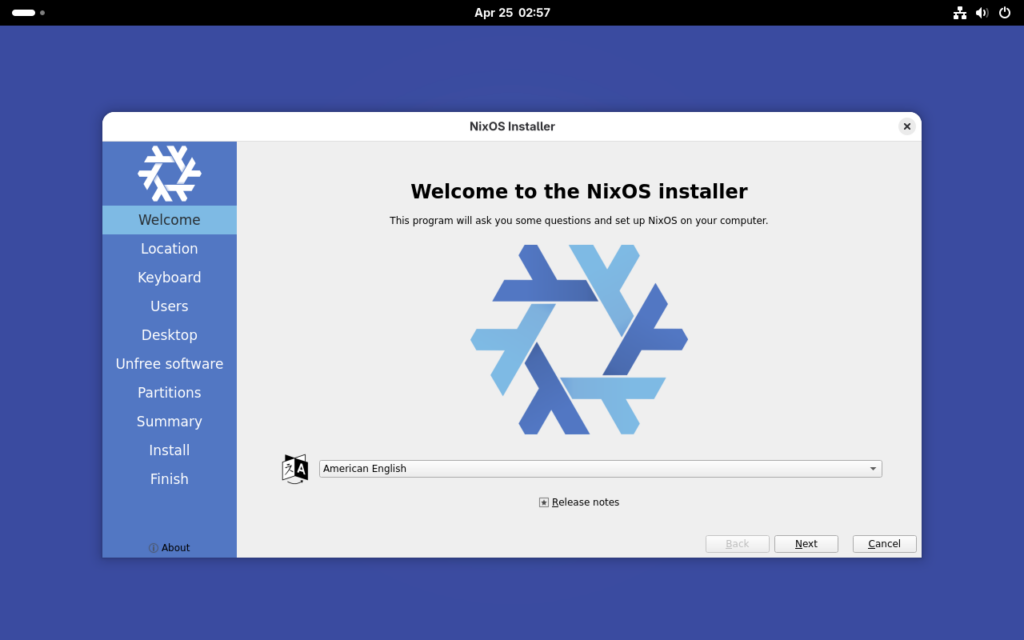This screenshot has height=640, width=1024.
Task: Click the NixOS snowflake logo in sidebar
Action: [x=169, y=173]
